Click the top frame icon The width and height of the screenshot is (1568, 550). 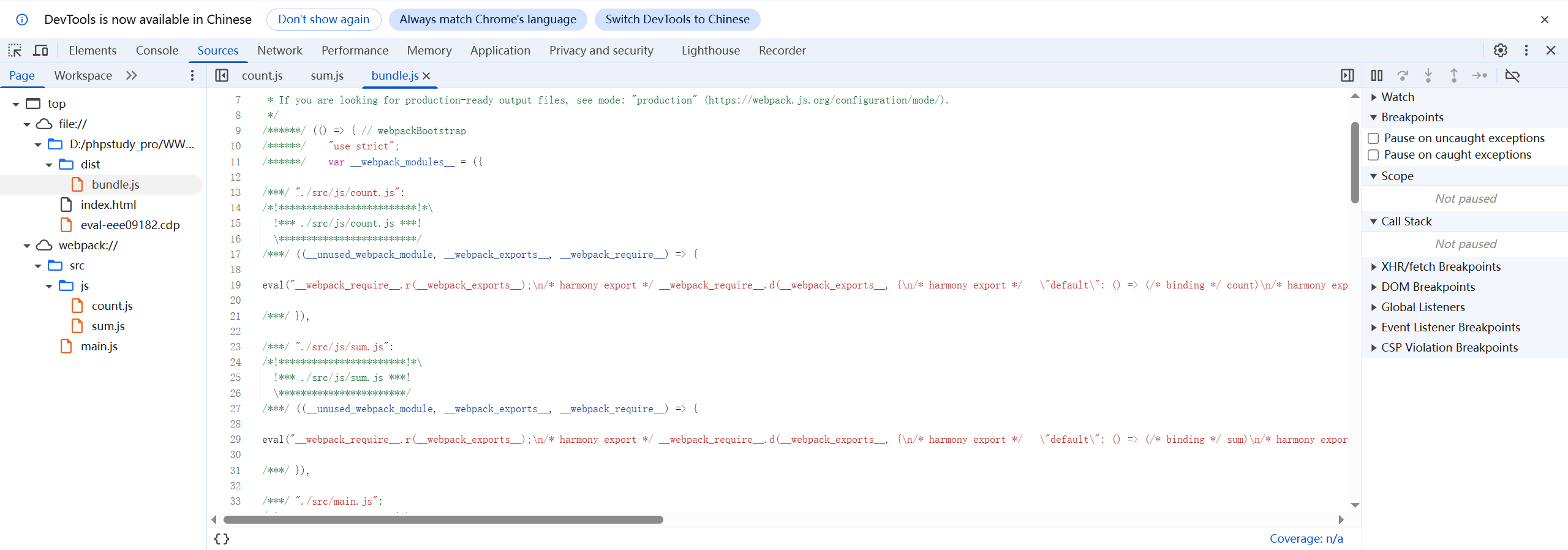33,104
